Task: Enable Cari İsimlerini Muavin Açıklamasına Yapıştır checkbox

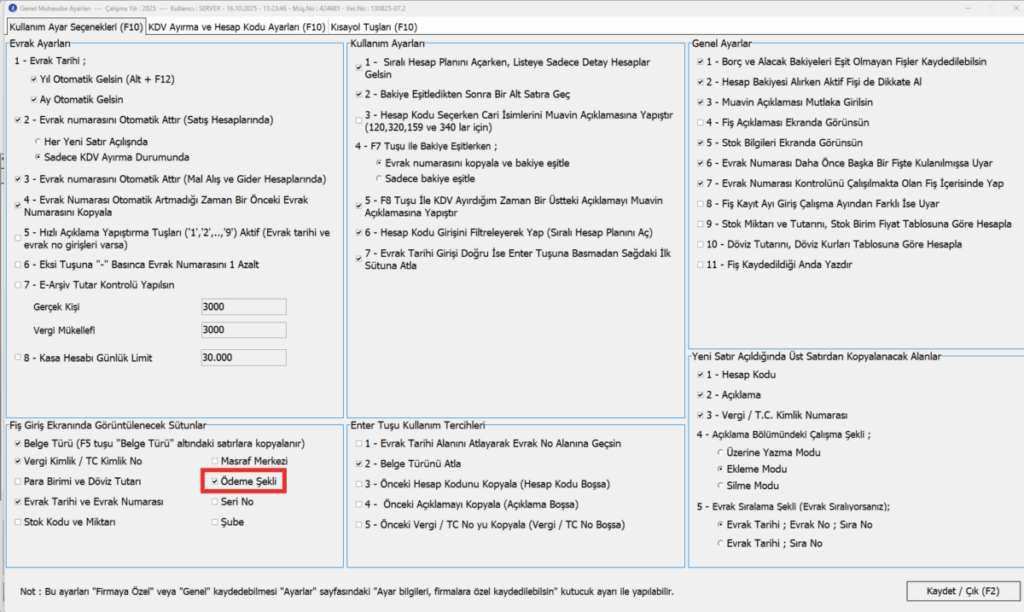Action: point(359,120)
